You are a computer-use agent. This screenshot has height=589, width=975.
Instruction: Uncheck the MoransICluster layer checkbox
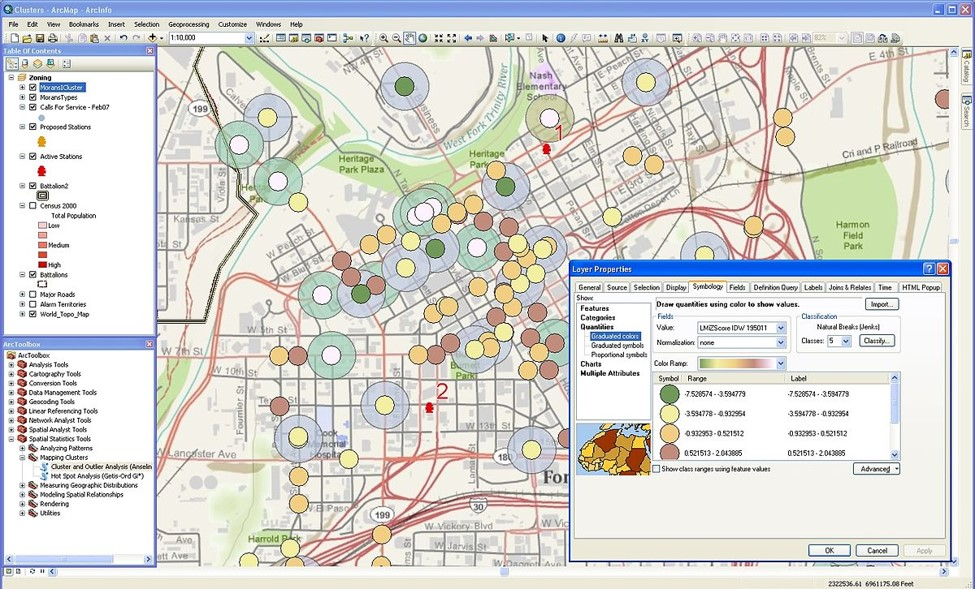(x=33, y=88)
